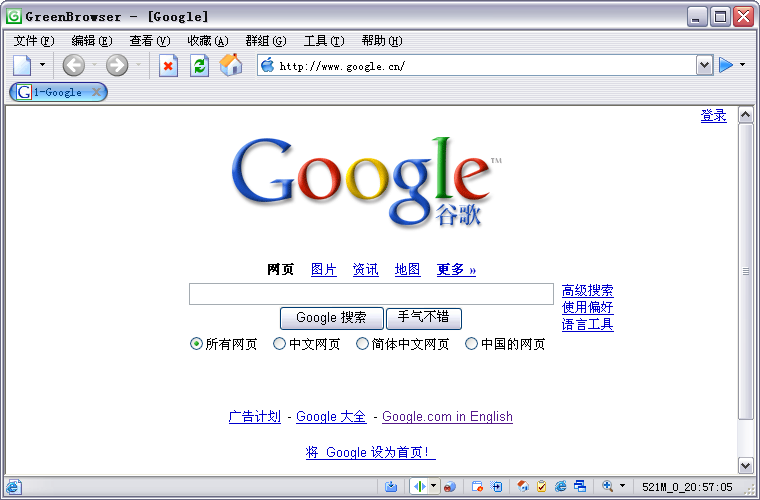Open the Google 大全 link

pyautogui.click(x=331, y=417)
